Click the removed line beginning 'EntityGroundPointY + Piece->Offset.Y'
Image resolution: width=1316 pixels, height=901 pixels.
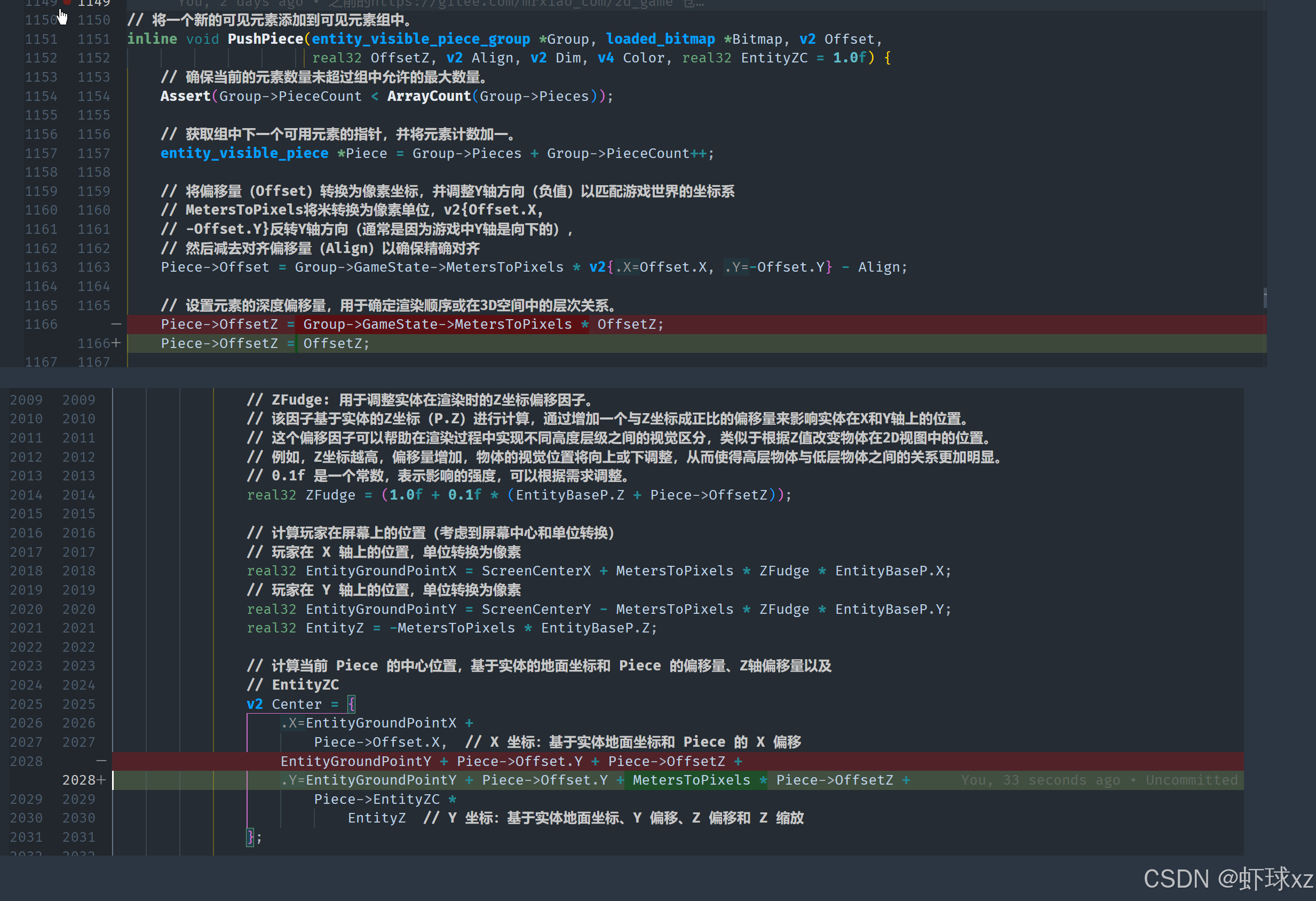[x=511, y=761]
